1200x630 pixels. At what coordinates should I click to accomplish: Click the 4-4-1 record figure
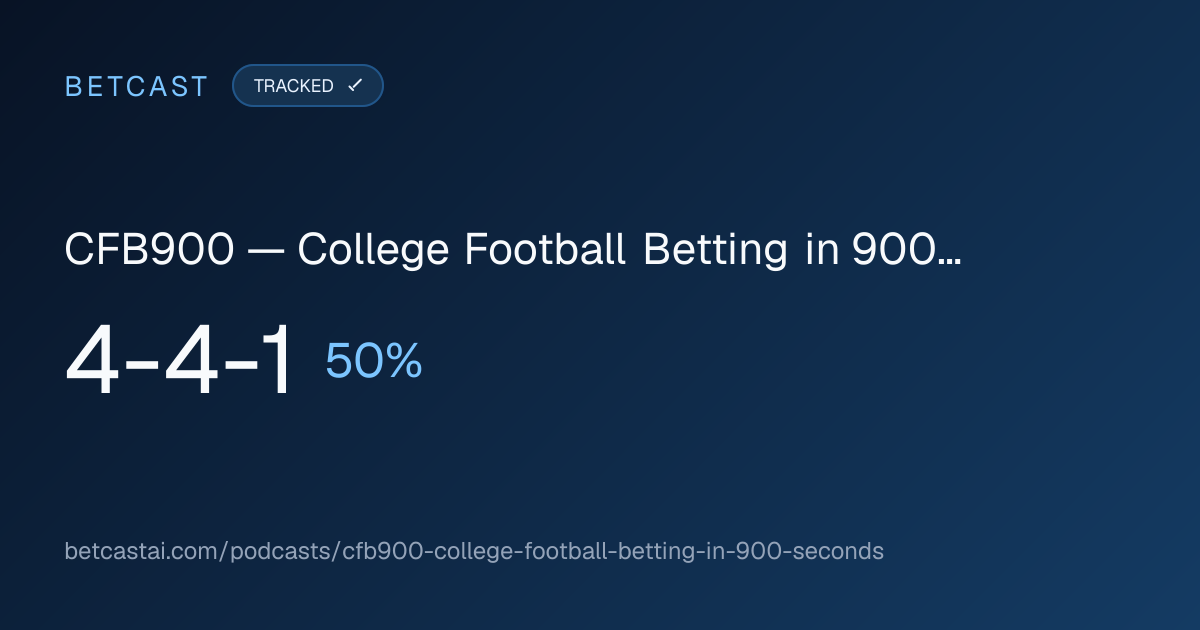181,361
